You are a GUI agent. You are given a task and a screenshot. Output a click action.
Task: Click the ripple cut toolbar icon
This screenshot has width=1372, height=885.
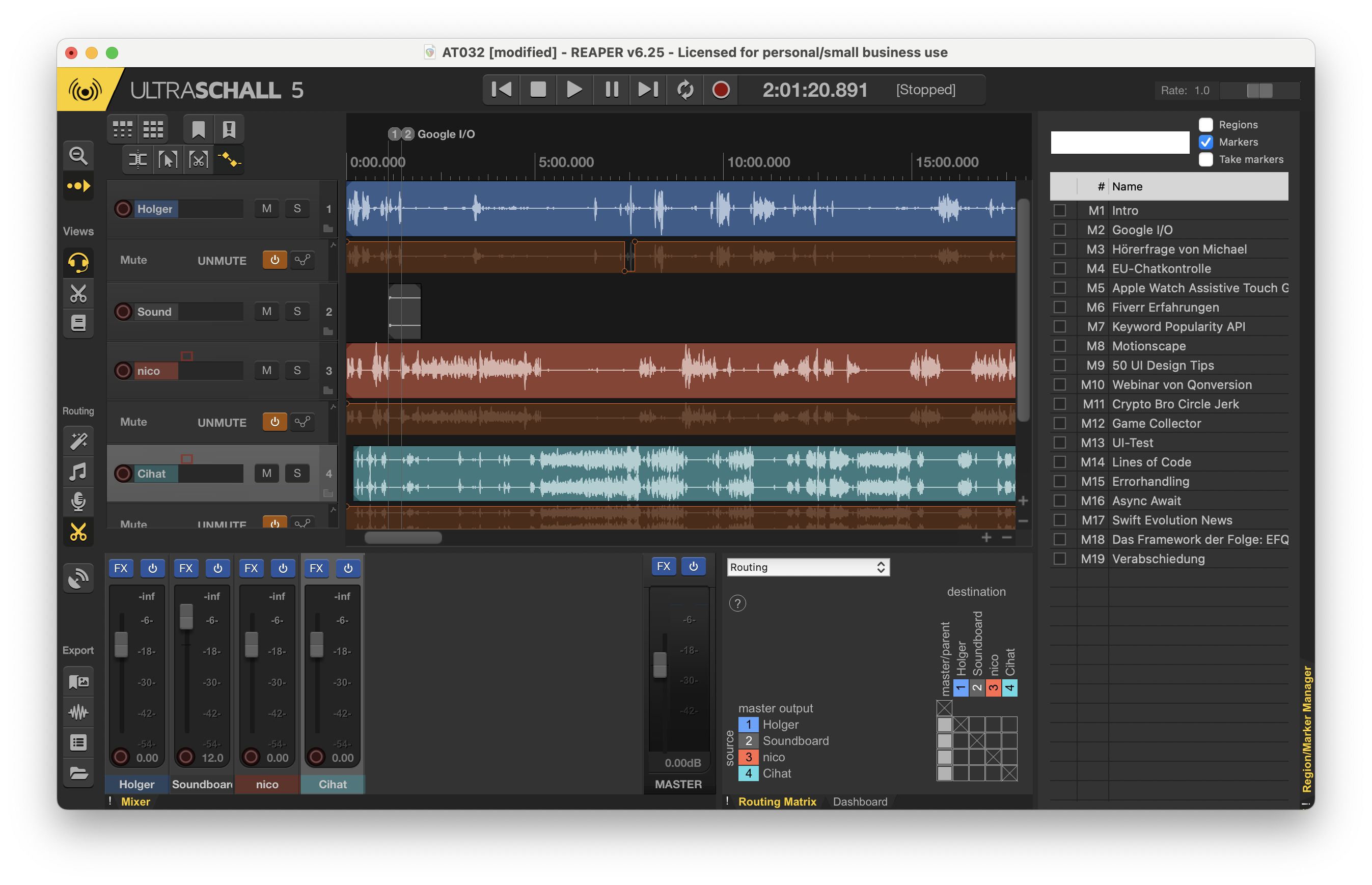point(198,160)
